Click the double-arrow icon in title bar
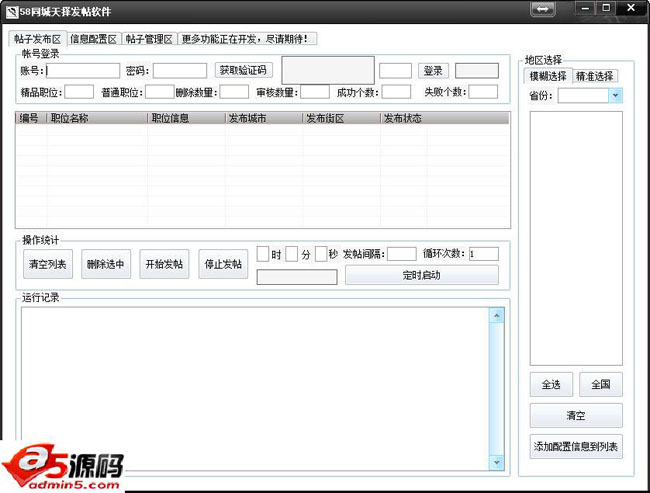 [543, 9]
